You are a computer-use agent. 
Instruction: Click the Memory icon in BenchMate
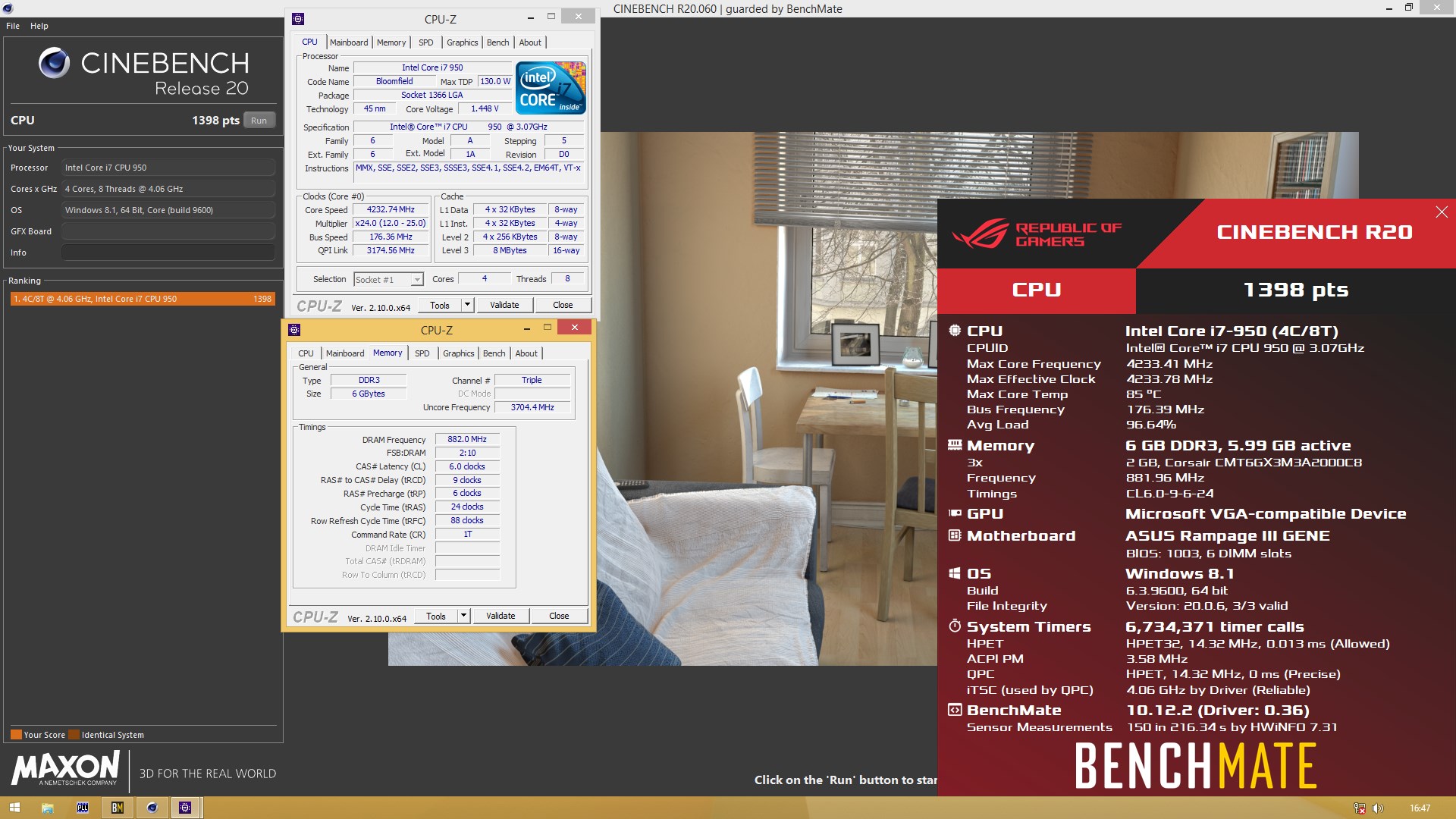pyautogui.click(x=955, y=445)
